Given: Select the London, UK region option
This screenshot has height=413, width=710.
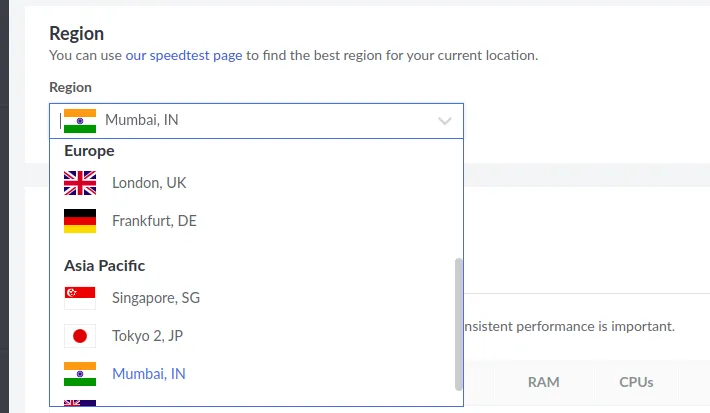Looking at the screenshot, I should coord(149,183).
